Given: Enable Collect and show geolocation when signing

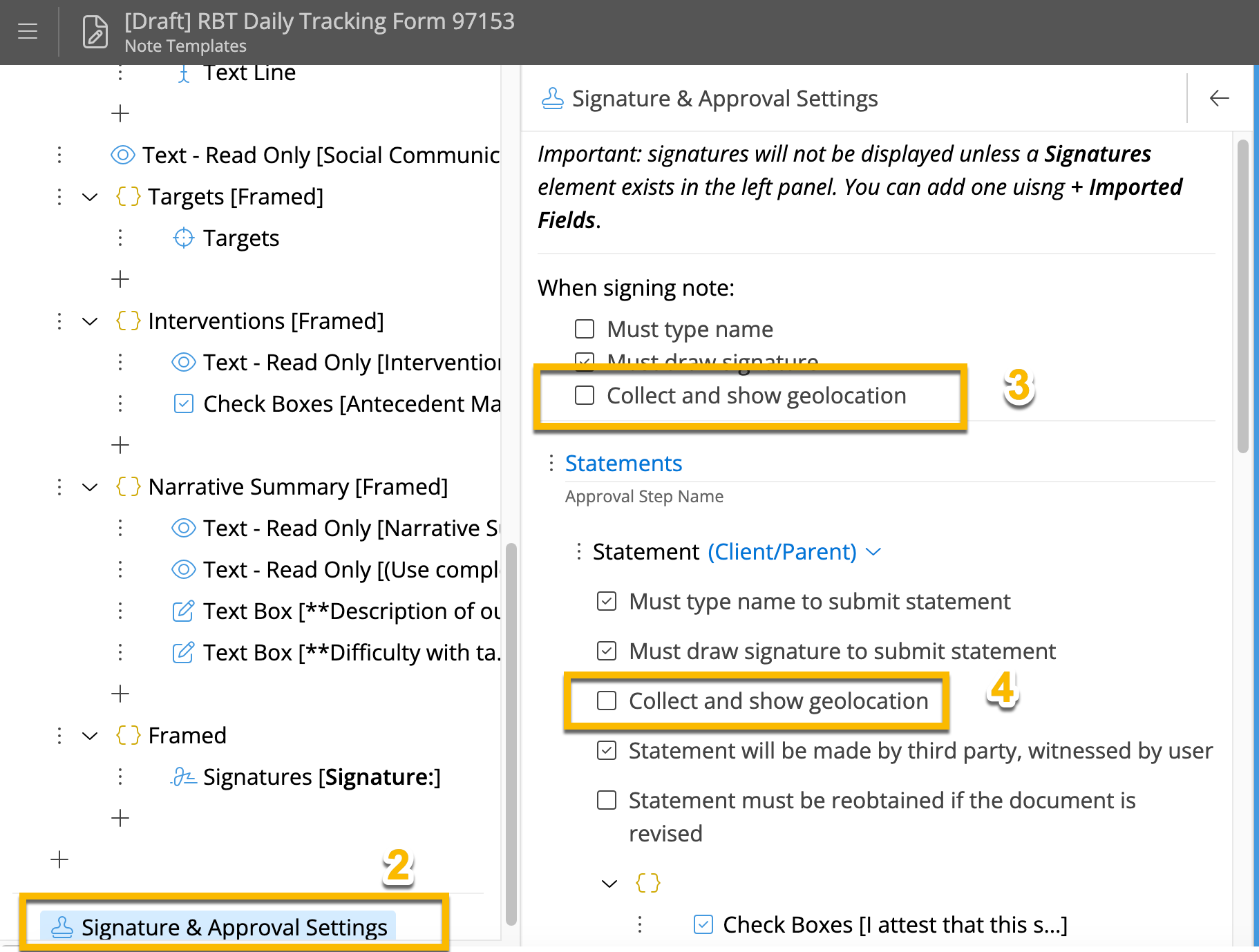Looking at the screenshot, I should pyautogui.click(x=585, y=395).
